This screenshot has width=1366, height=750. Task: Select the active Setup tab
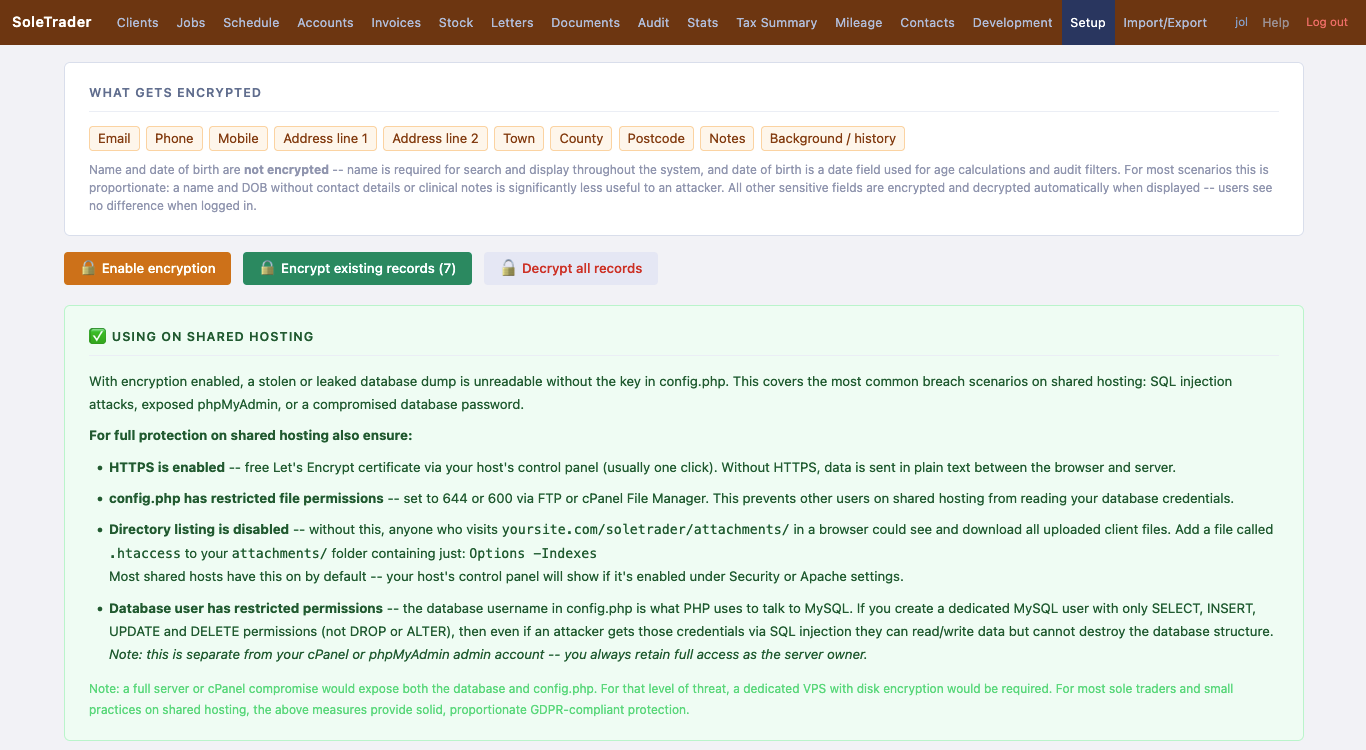click(1088, 22)
